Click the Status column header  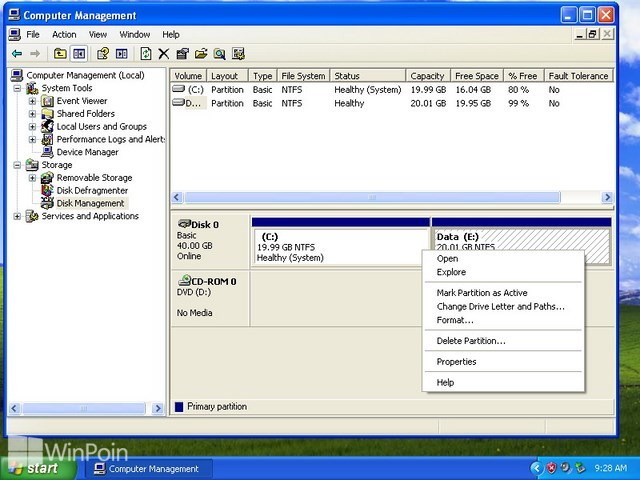click(x=368, y=76)
